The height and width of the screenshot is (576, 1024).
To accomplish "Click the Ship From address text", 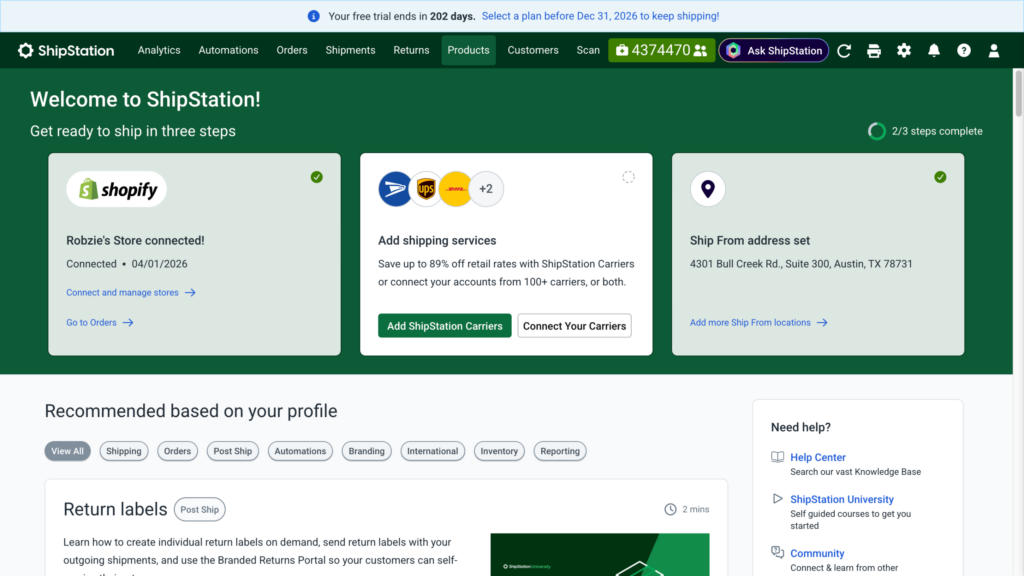I will point(801,264).
